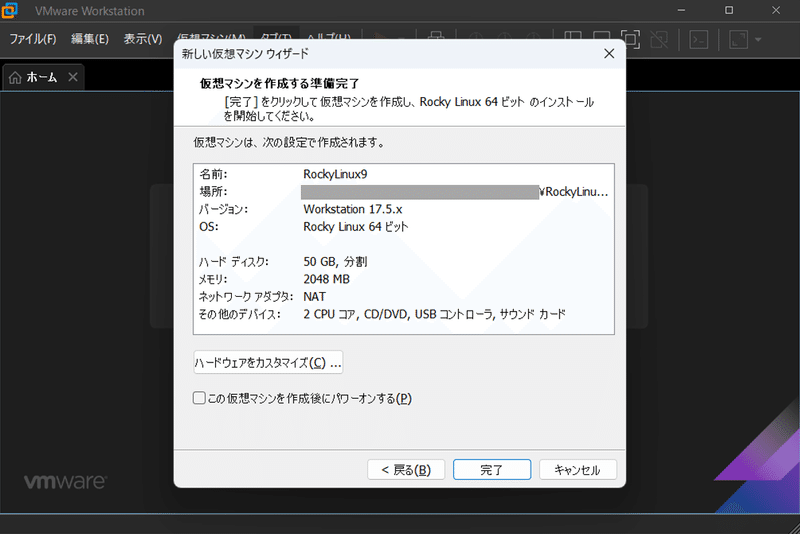
Task: Click the ネットワーク アダプタ: label
Action: [x=246, y=296]
